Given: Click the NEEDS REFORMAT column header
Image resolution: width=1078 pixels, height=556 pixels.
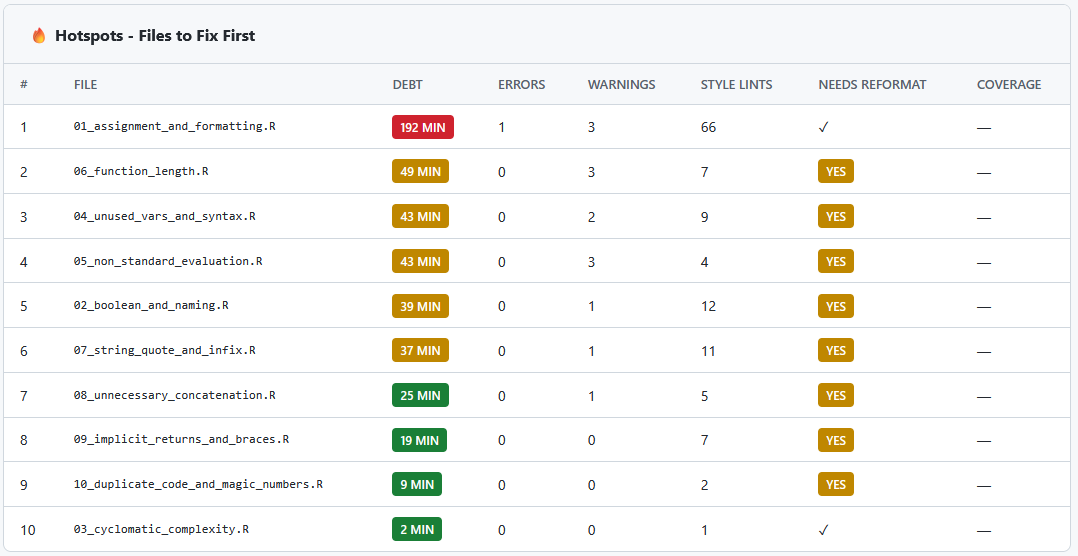Looking at the screenshot, I should 872,85.
